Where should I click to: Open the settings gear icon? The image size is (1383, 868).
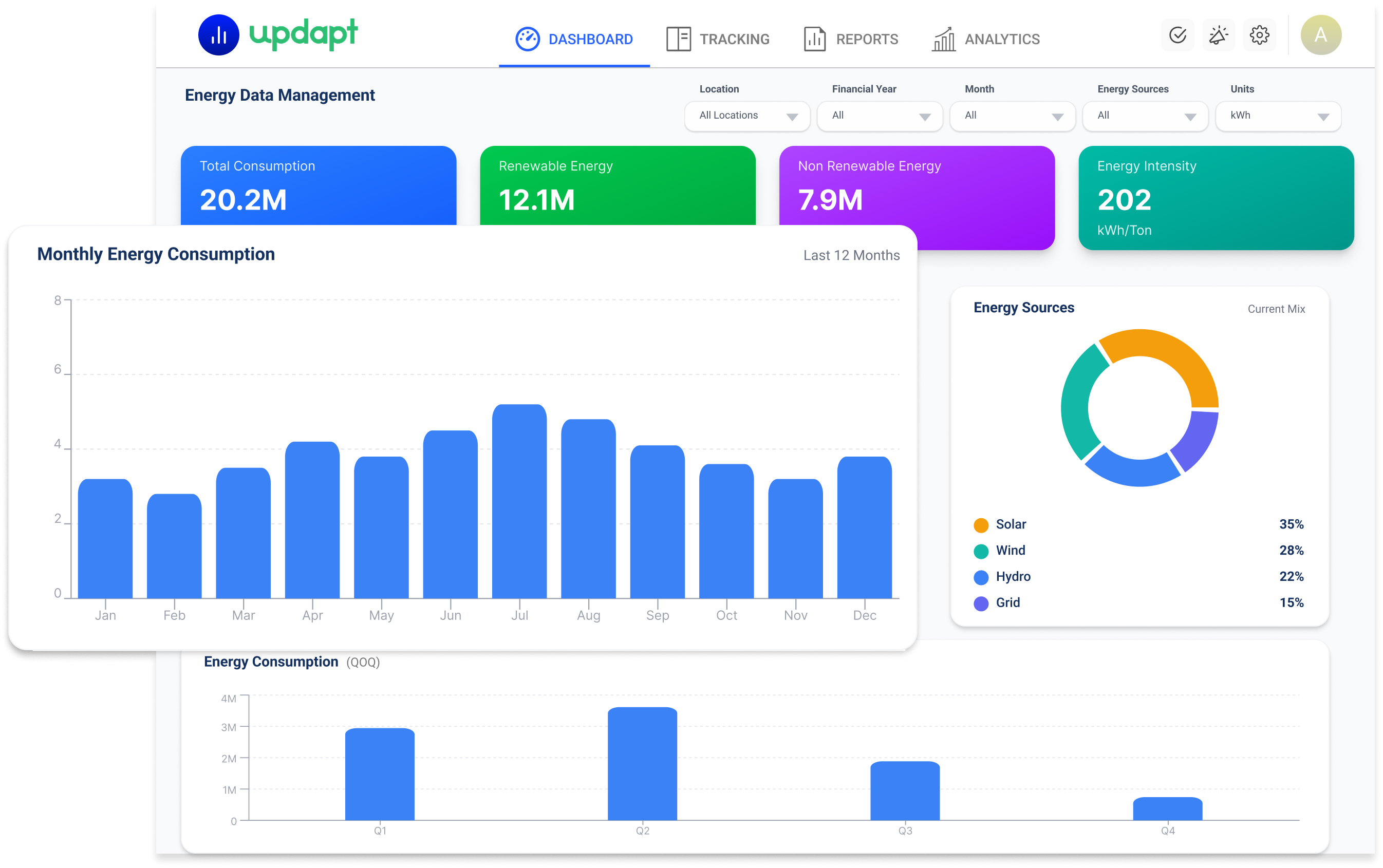(x=1259, y=35)
